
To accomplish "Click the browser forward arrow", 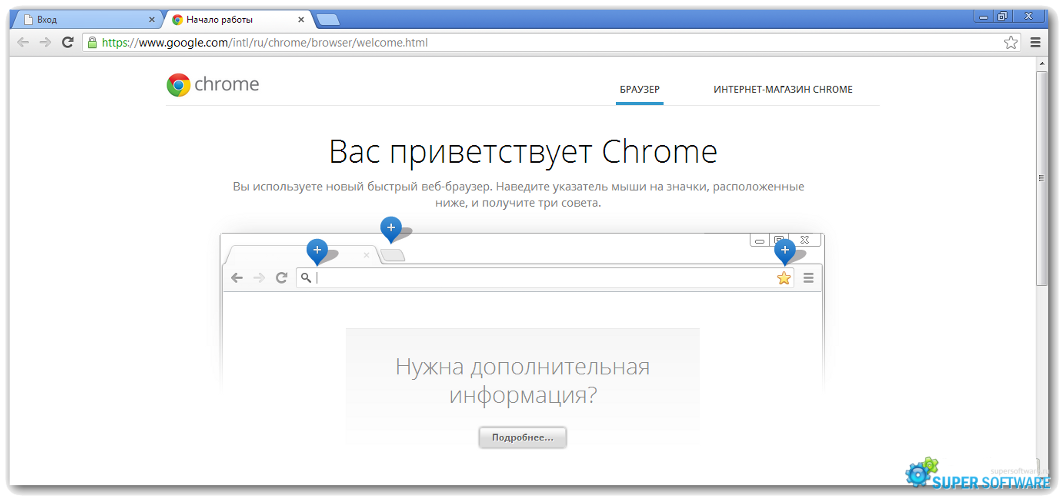I will [45, 42].
